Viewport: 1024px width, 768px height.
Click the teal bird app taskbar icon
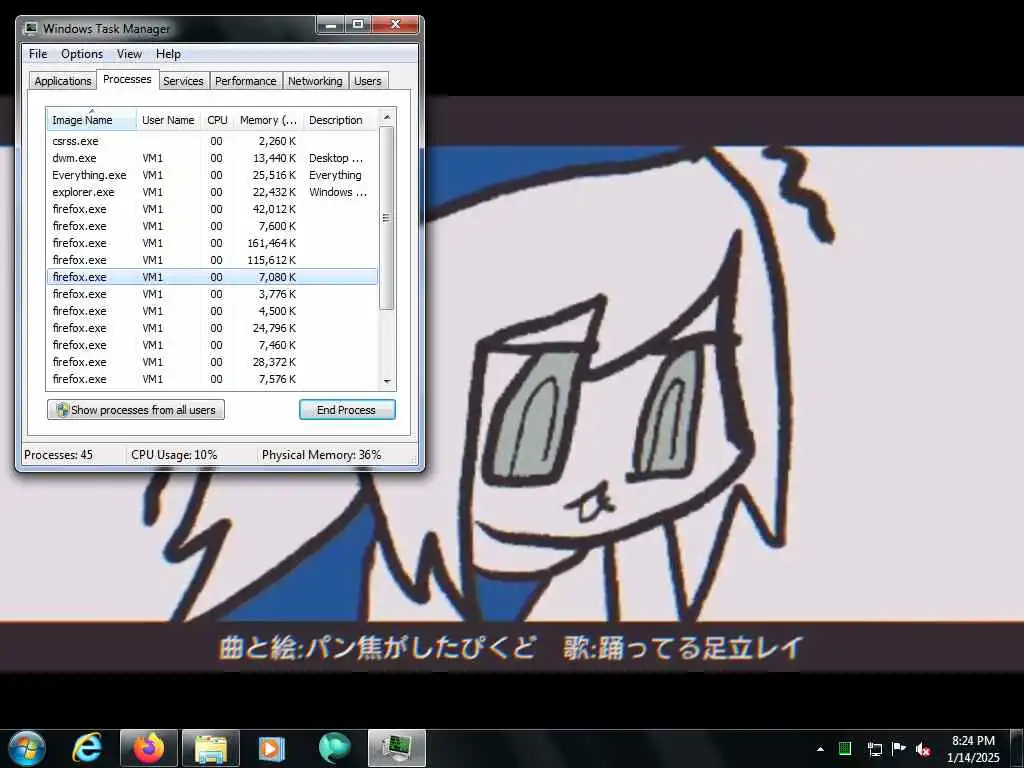pos(334,748)
